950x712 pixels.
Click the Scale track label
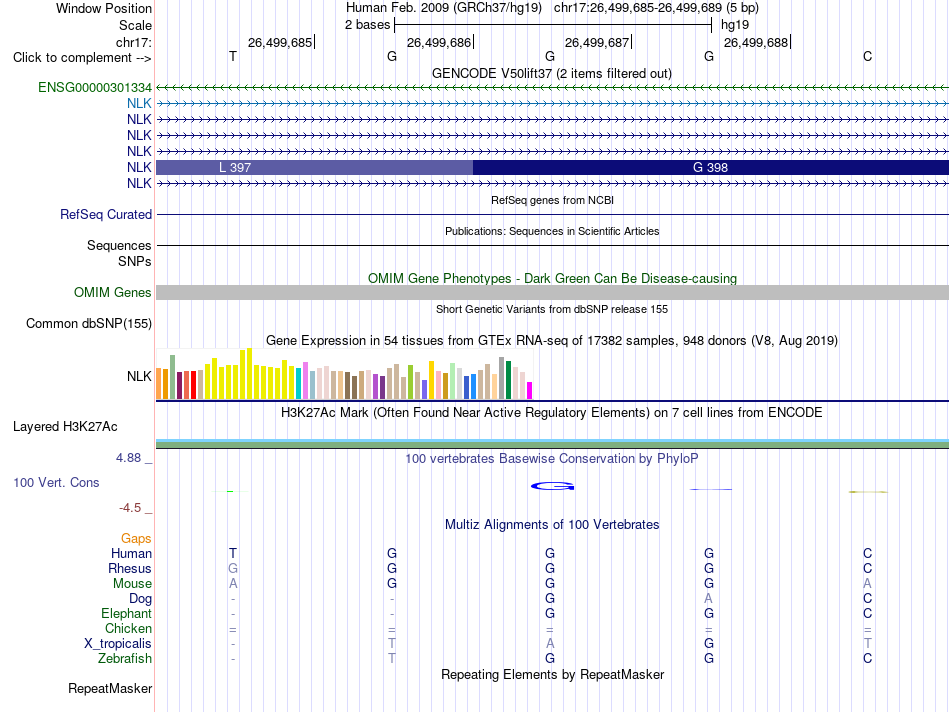coord(136,25)
